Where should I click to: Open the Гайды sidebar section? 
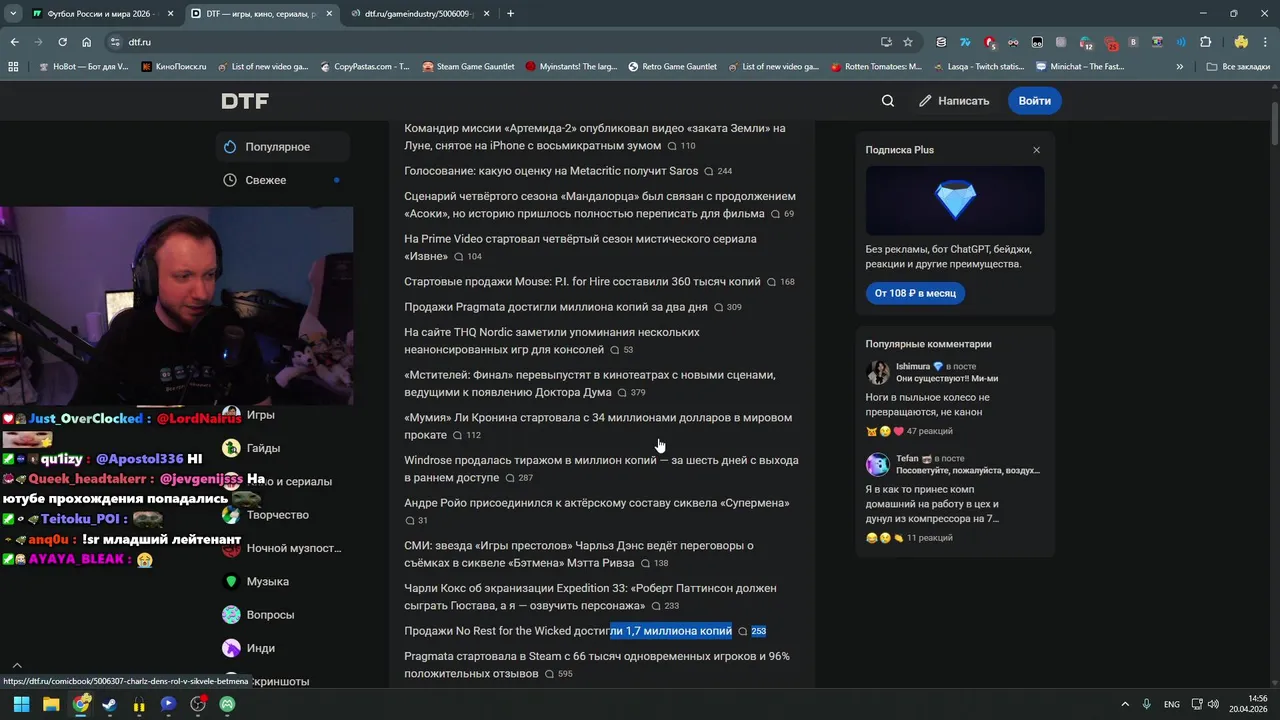tap(263, 448)
